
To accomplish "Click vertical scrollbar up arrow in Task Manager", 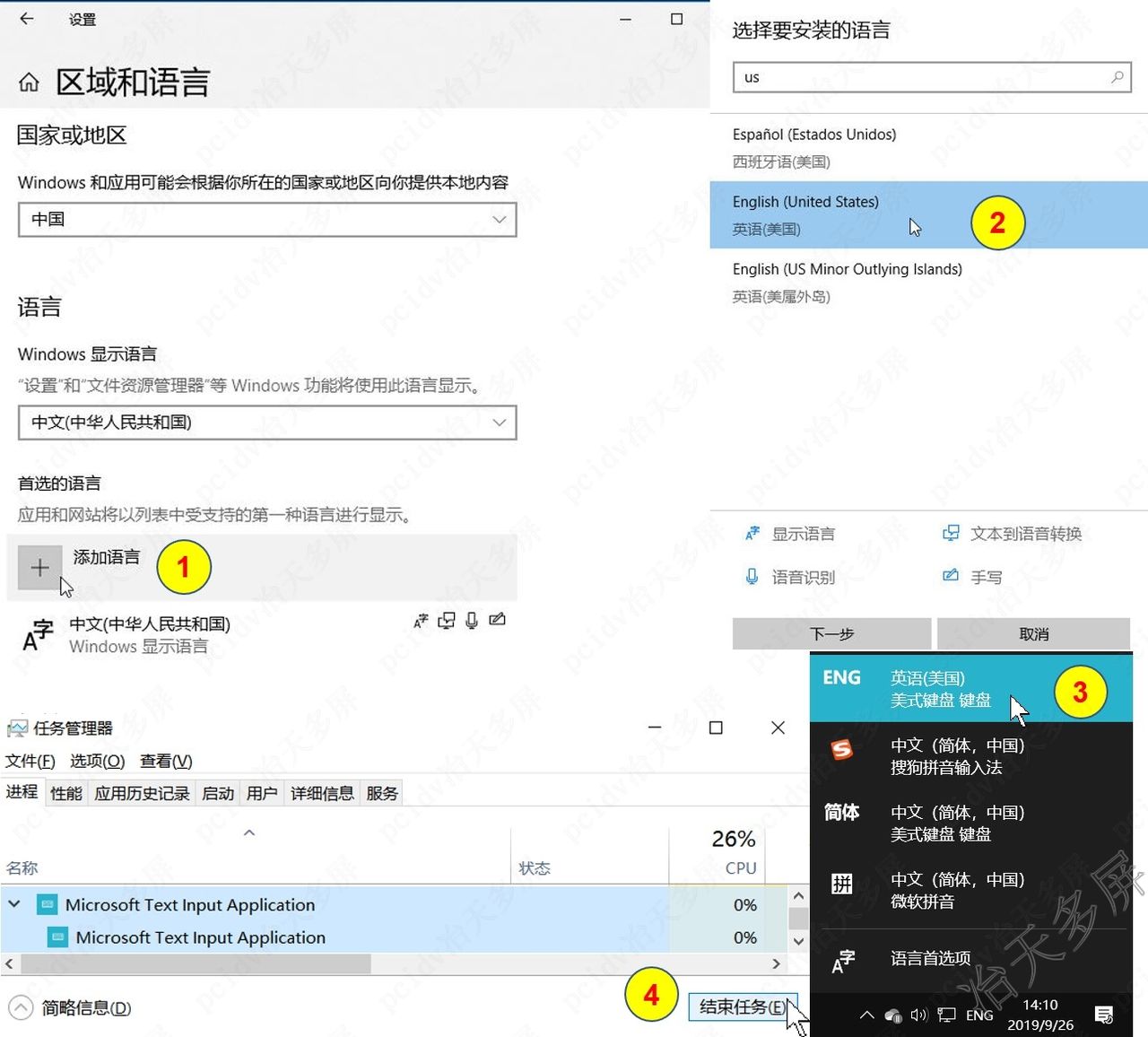I will pos(798,895).
